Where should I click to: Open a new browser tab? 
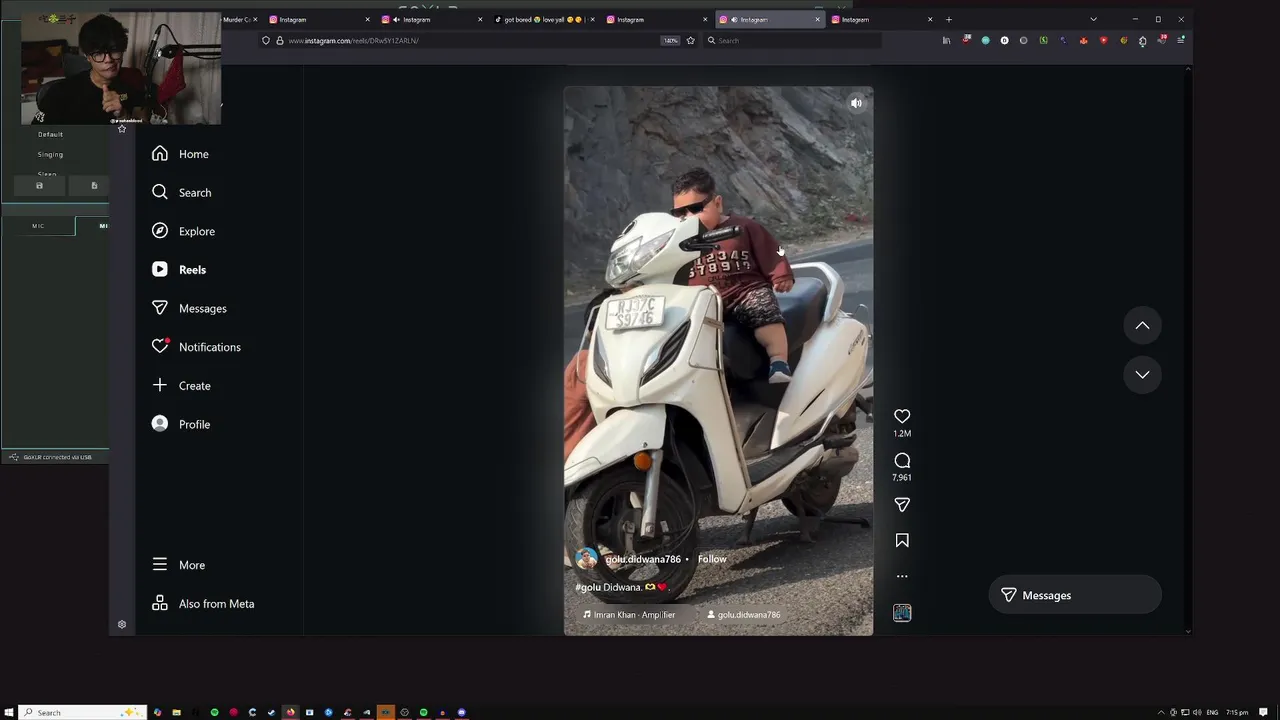(949, 19)
